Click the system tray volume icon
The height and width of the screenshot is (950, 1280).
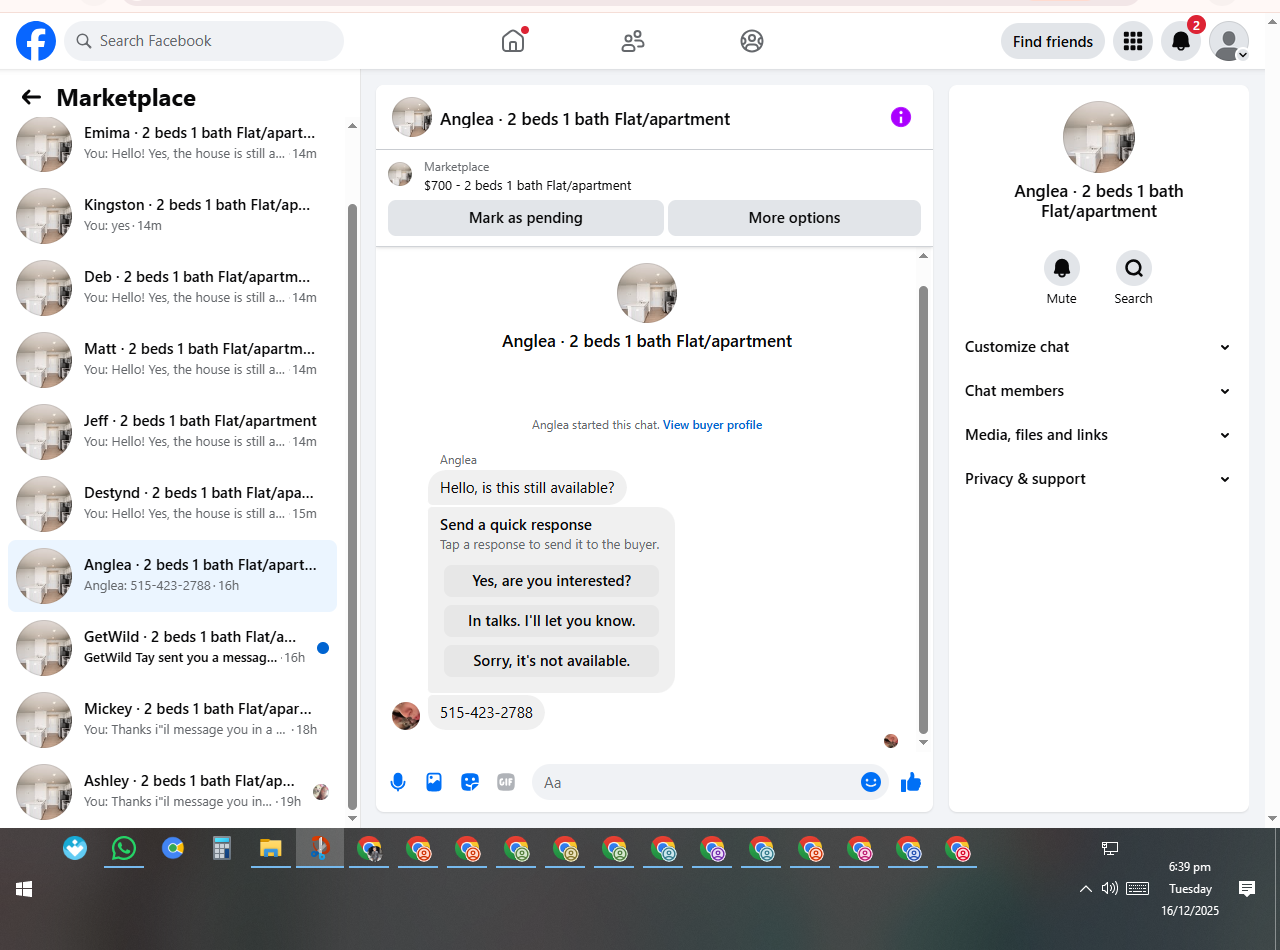(x=1109, y=888)
